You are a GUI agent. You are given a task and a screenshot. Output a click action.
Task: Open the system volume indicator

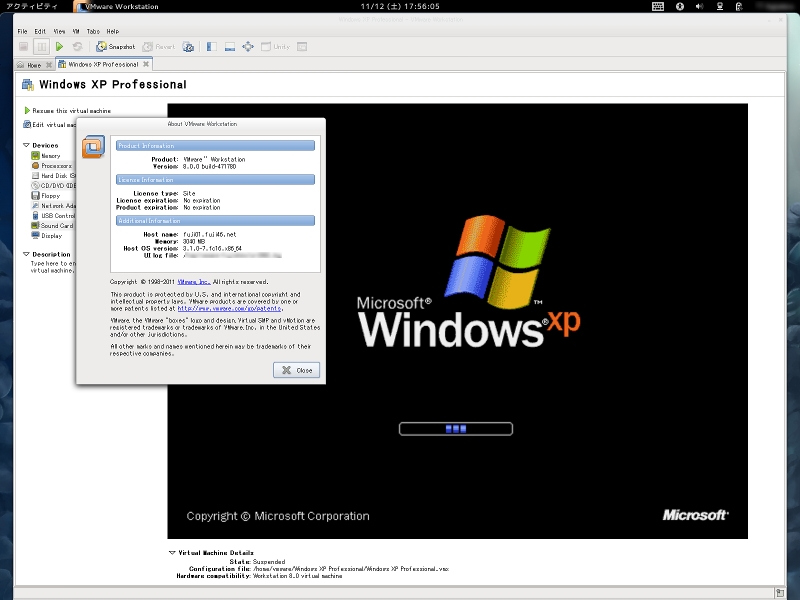point(699,6)
